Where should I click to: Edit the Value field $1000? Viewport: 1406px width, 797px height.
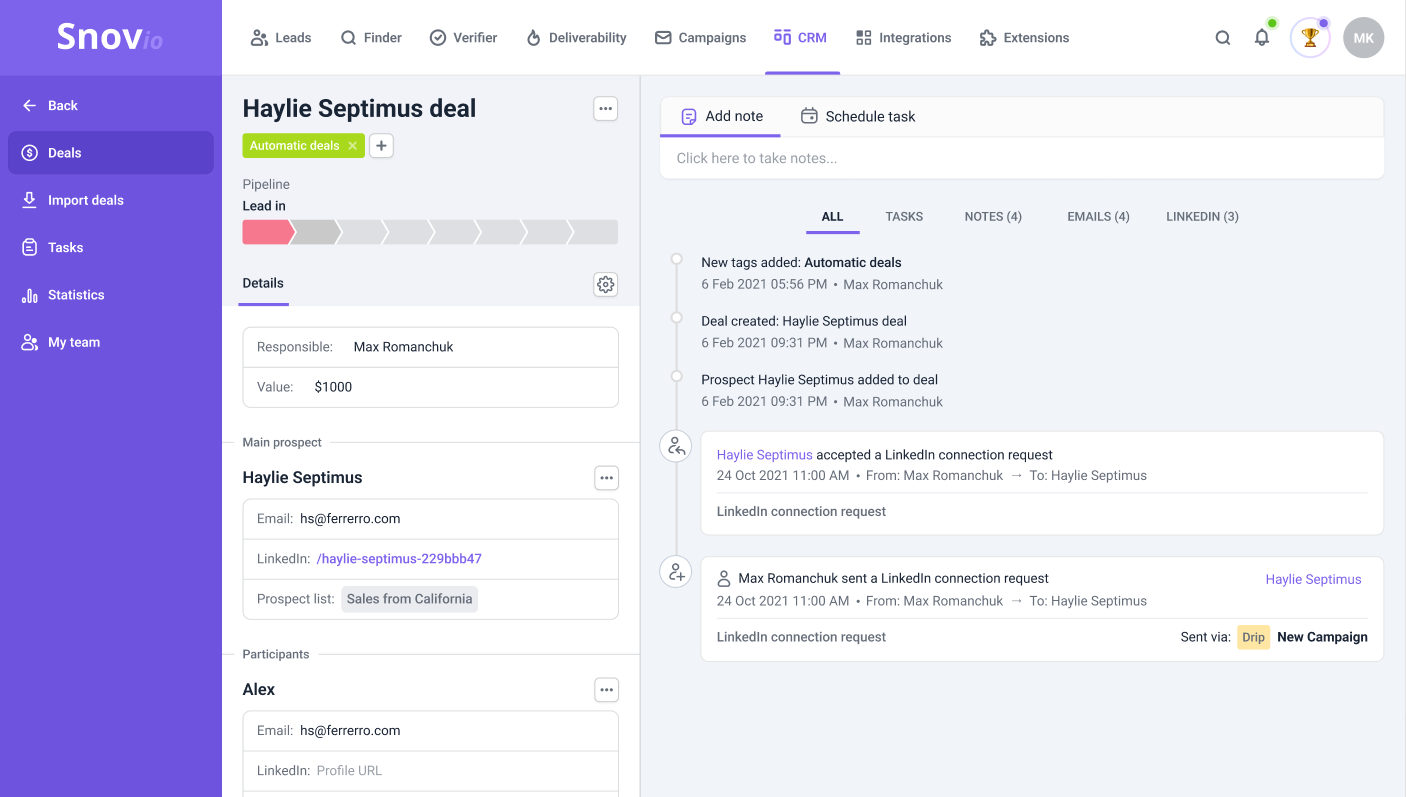pos(431,387)
